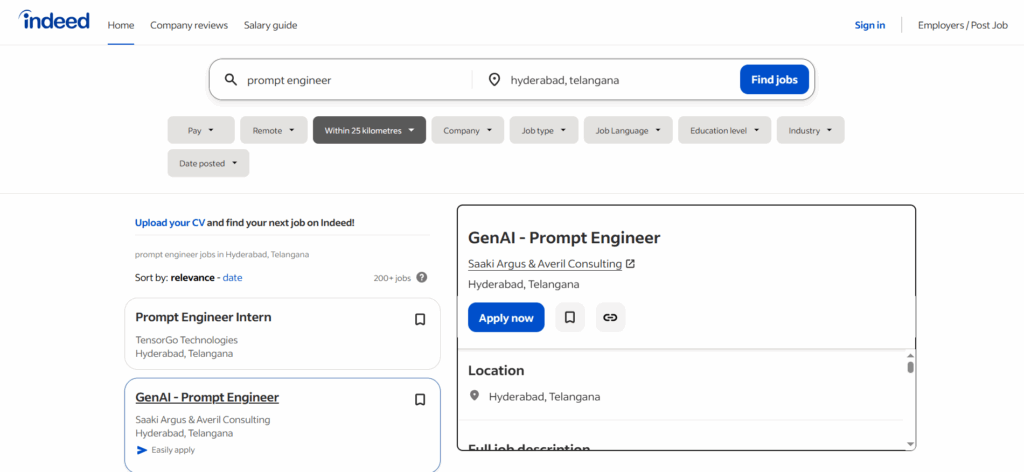Open the jobs count help icon
Image resolution: width=1024 pixels, height=472 pixels.
422,278
